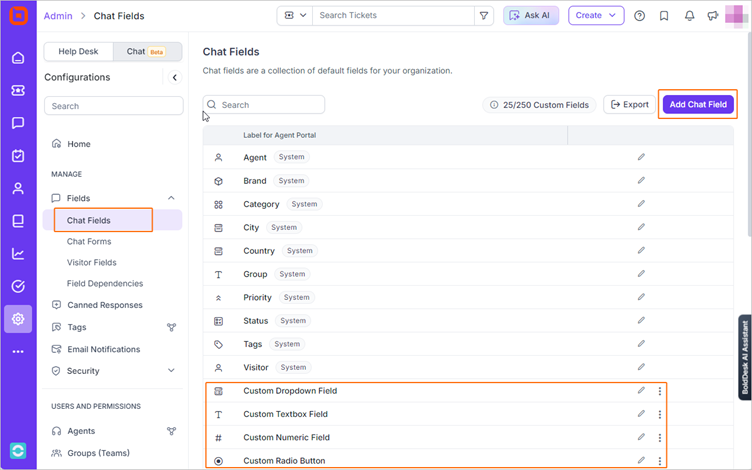The image size is (752, 470).
Task: Open the 25/250 Custom Fields info pill
Action: [539, 105]
